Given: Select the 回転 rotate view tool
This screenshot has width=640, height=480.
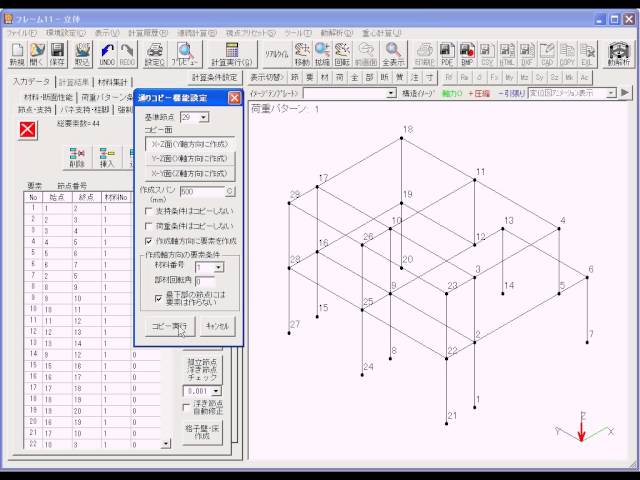Looking at the screenshot, I should click(x=342, y=54).
